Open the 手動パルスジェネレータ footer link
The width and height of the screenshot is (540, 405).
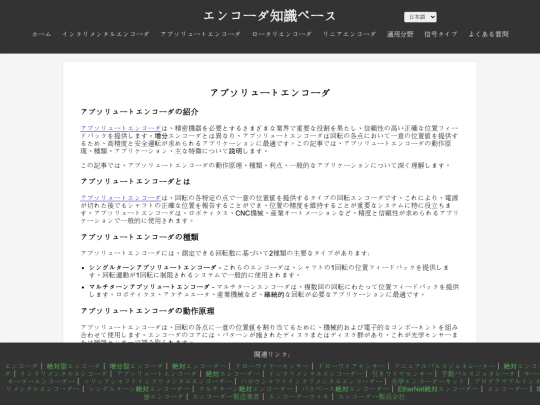tap(478, 374)
